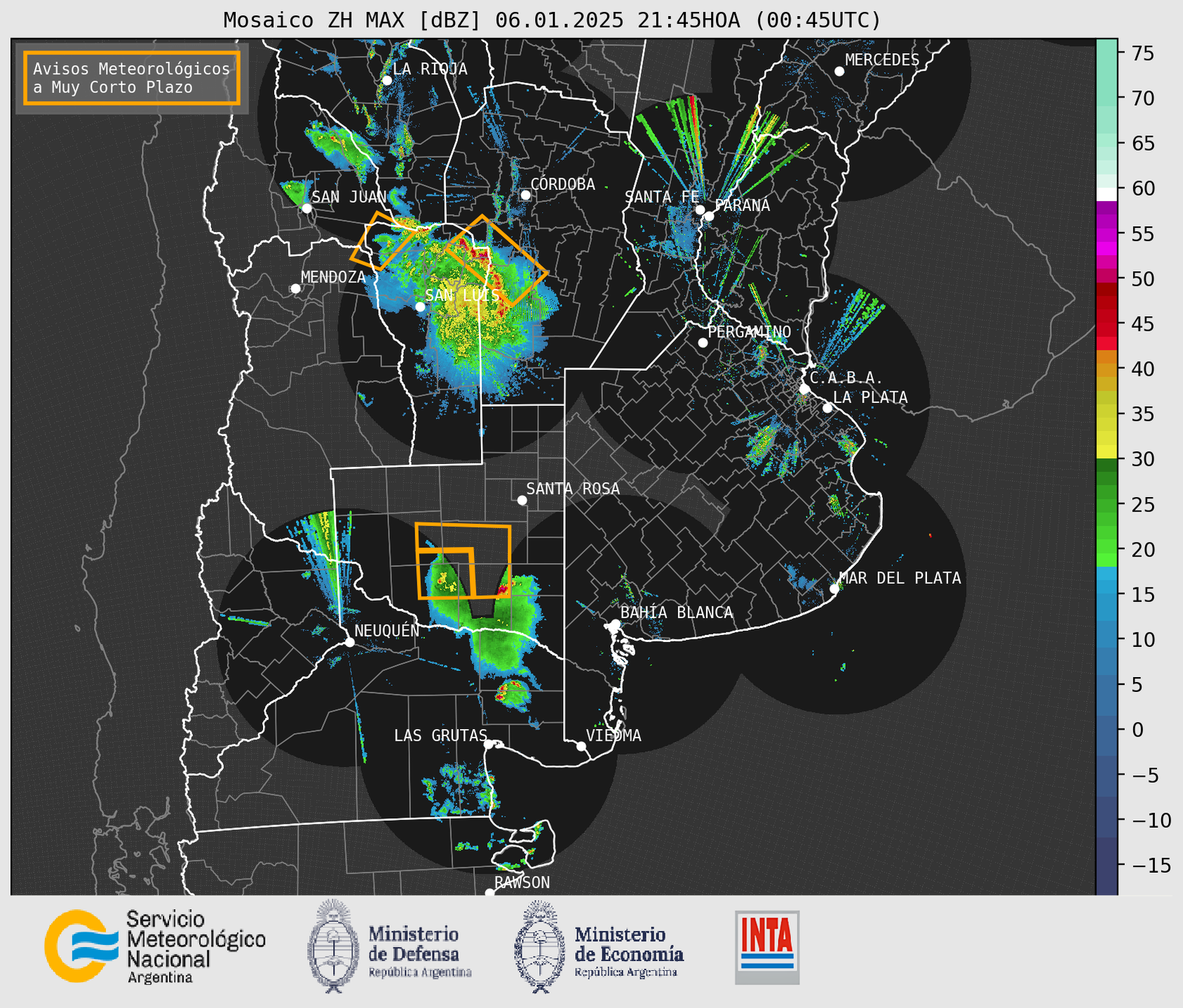Image resolution: width=1183 pixels, height=1008 pixels.
Task: Select the MENDOZA city marker
Action: tap(296, 289)
